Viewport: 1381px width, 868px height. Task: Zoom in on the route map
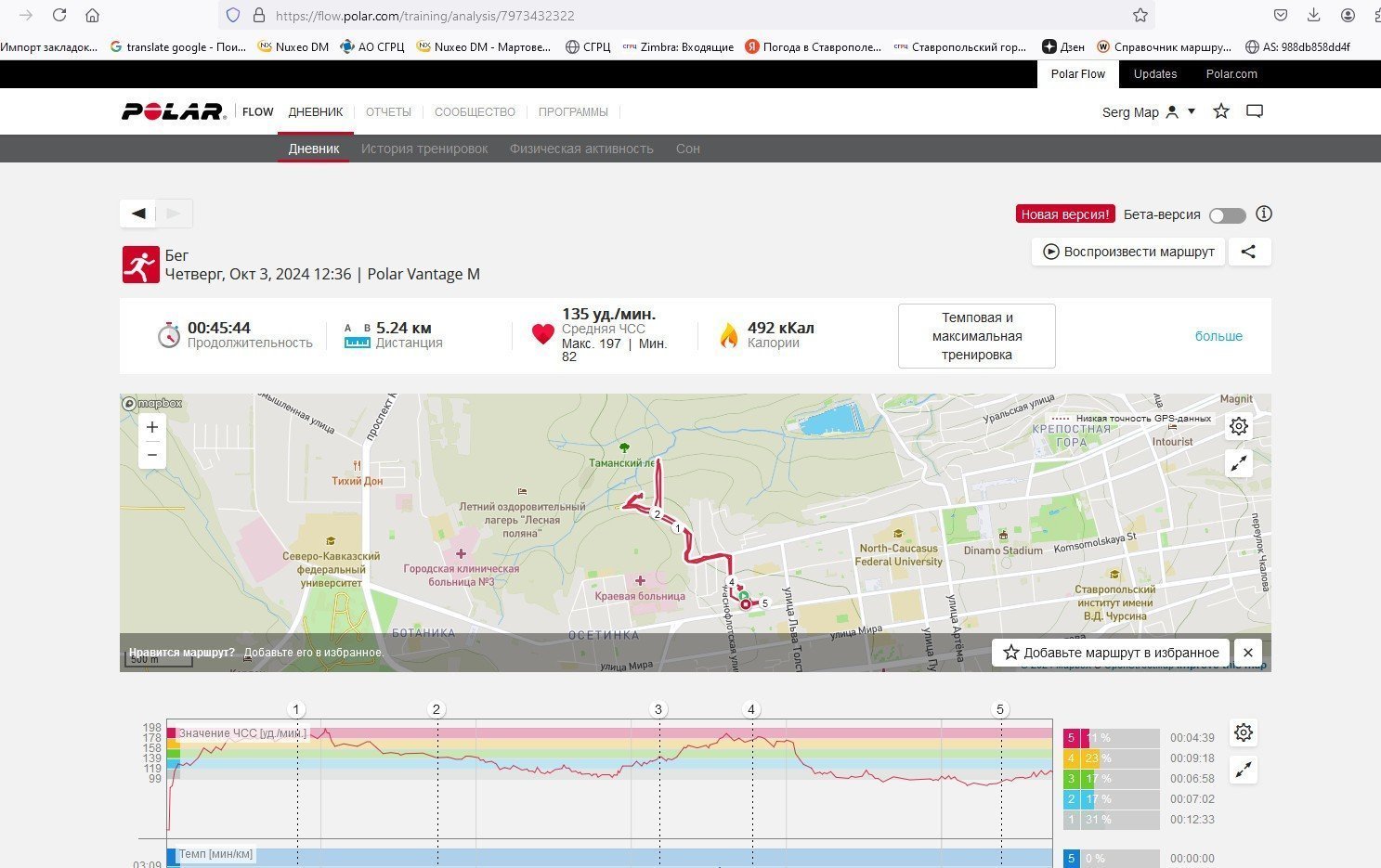tap(152, 427)
